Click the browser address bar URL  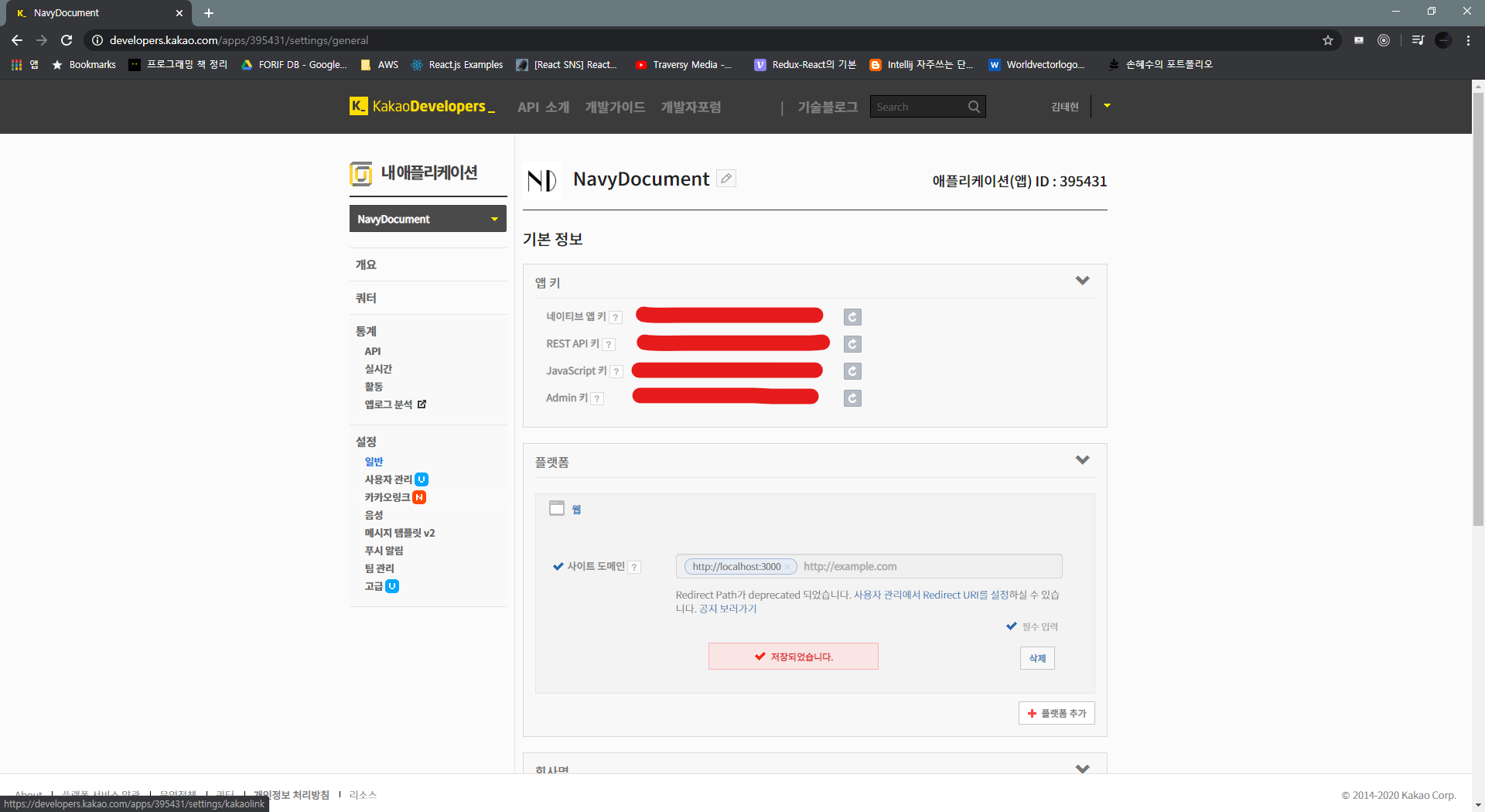(239, 40)
